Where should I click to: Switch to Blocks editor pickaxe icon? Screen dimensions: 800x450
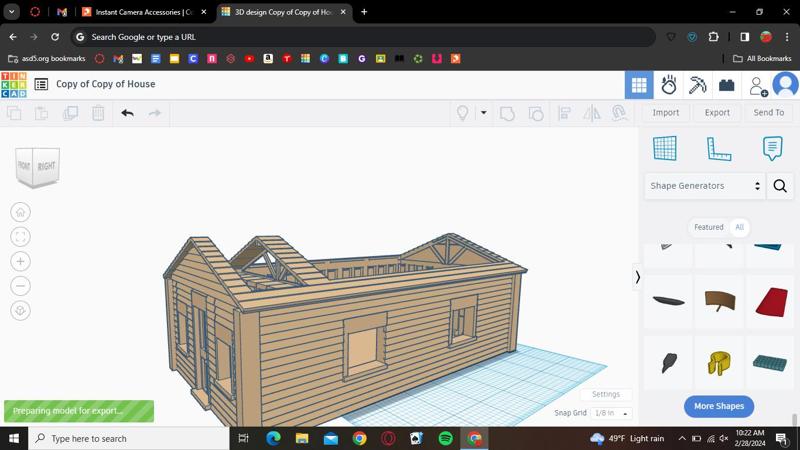point(697,85)
